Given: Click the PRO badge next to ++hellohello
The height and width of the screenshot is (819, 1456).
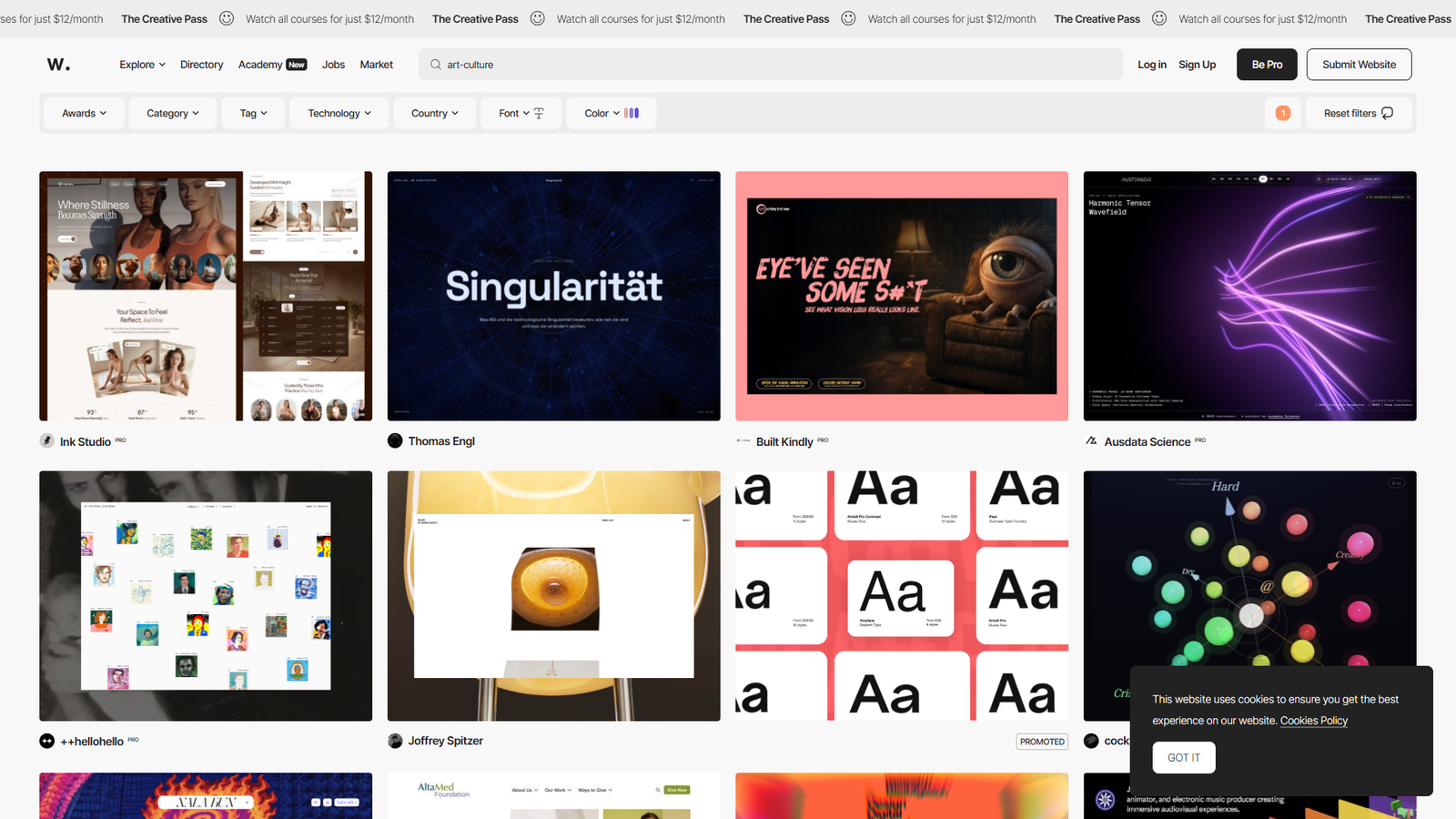Looking at the screenshot, I should [x=134, y=739].
